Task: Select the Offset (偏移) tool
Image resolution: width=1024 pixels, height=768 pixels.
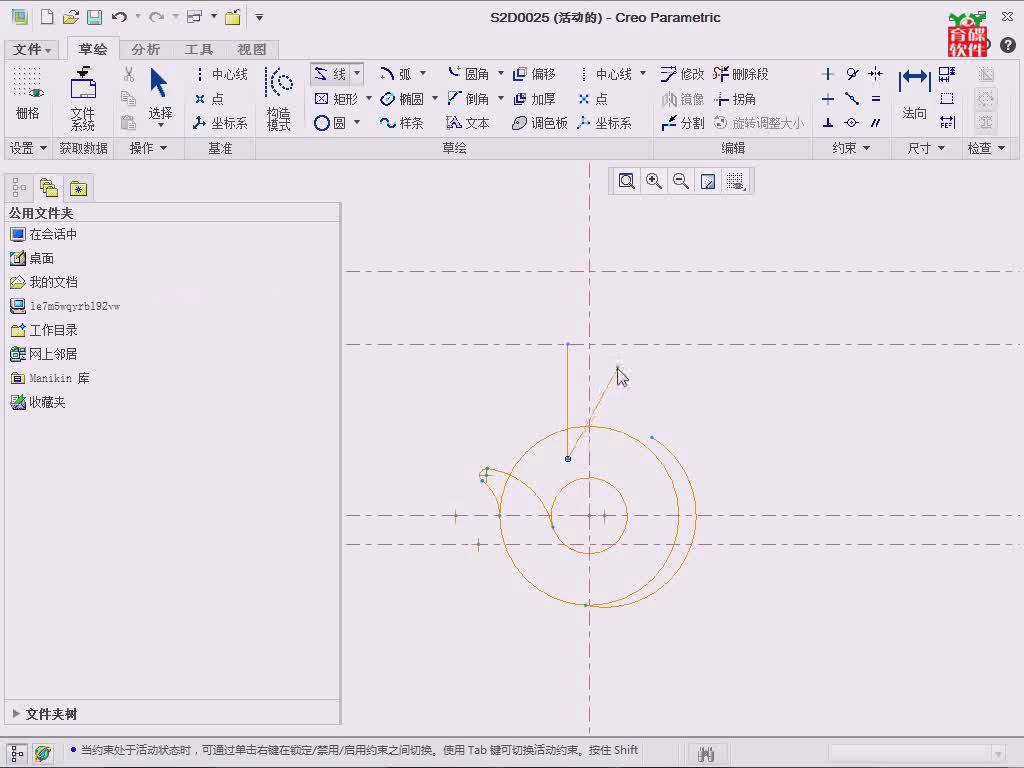Action: (534, 74)
